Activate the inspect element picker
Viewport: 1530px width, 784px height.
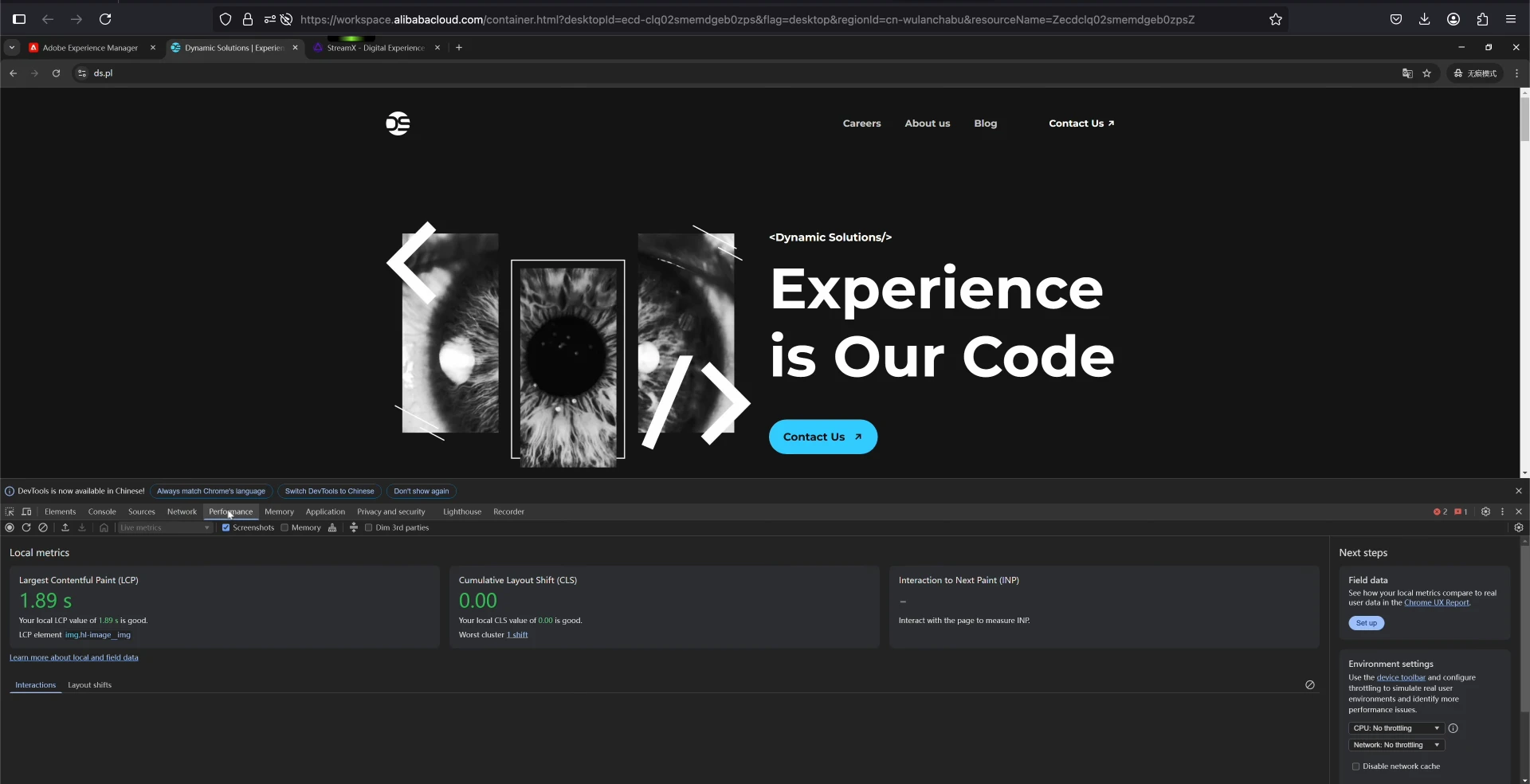(10, 512)
